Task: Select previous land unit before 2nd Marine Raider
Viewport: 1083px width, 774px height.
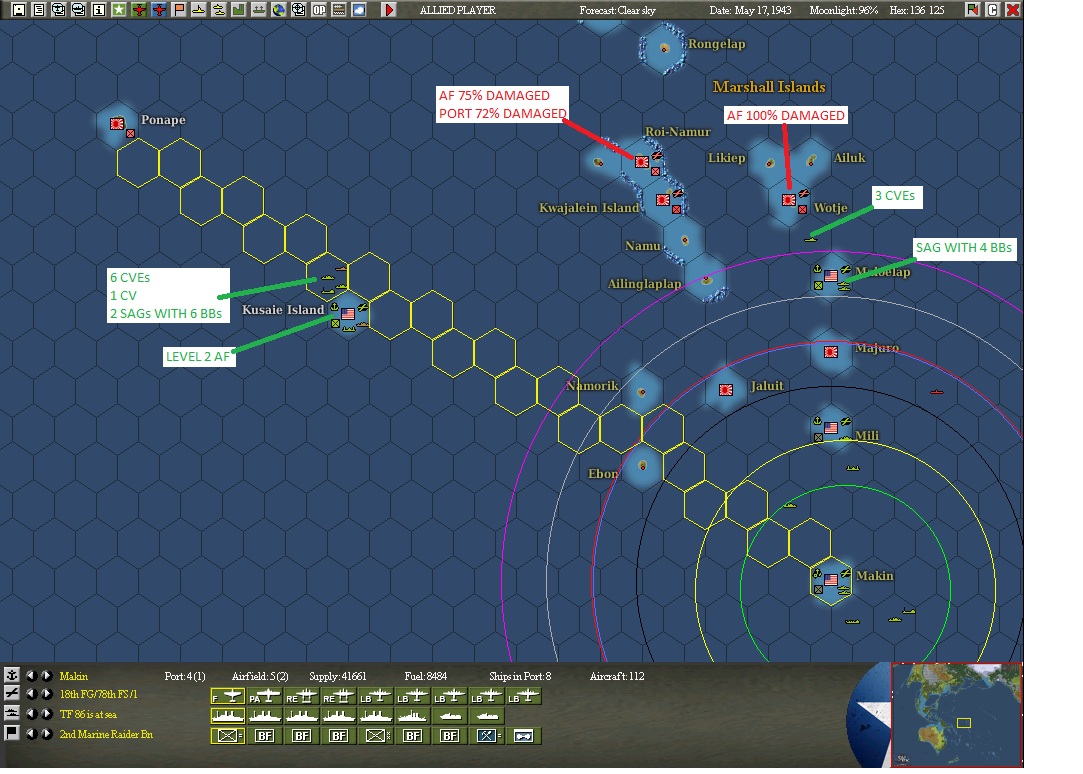Action: click(x=32, y=733)
